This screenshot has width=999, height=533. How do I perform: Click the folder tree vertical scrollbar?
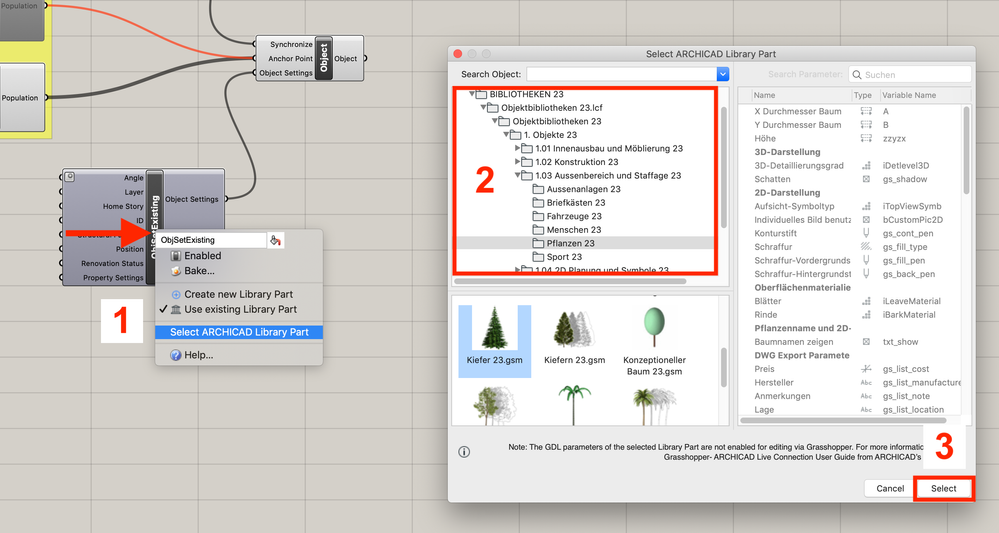click(x=723, y=167)
